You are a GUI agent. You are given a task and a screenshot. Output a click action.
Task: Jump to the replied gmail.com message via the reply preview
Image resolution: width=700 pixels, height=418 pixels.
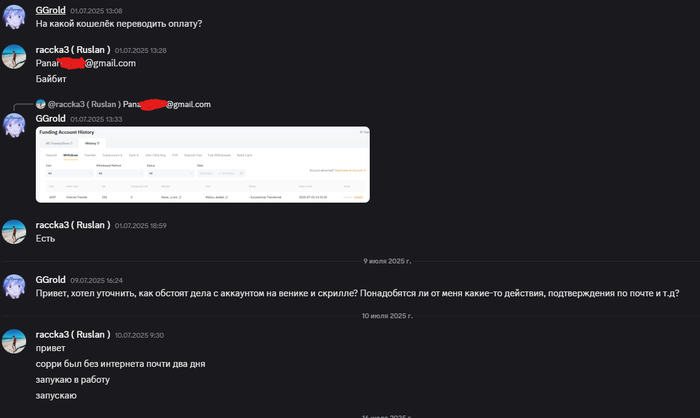(x=167, y=104)
